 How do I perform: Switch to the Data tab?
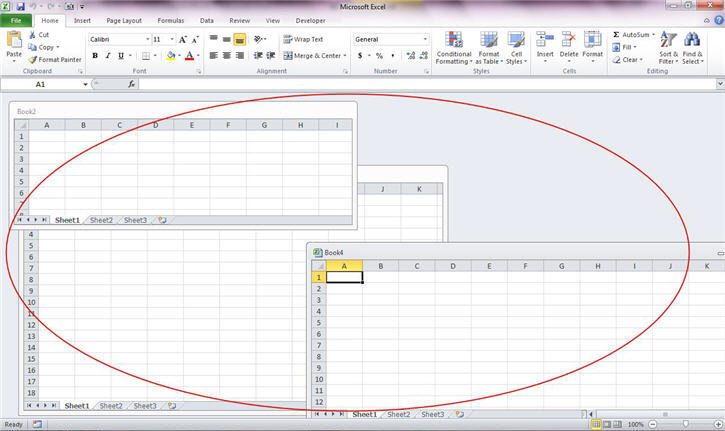207,21
